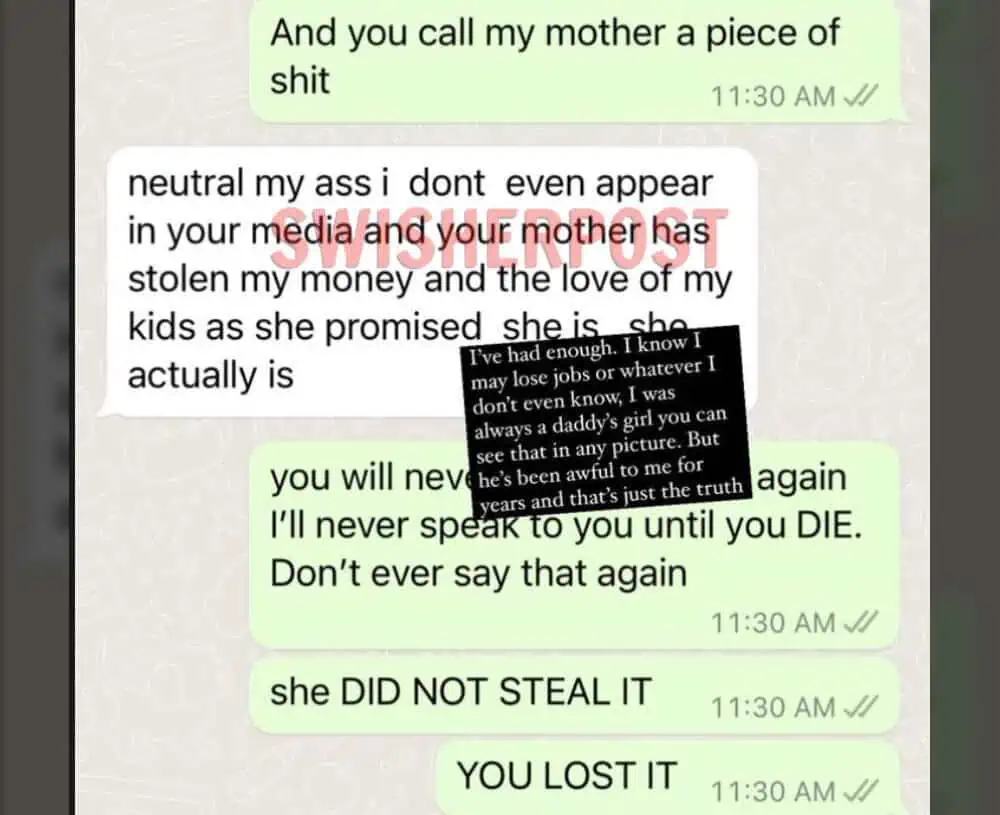Screen dimensions: 1000x815
Task: Click the word 'DIE.' in the green message
Action: (x=829, y=525)
